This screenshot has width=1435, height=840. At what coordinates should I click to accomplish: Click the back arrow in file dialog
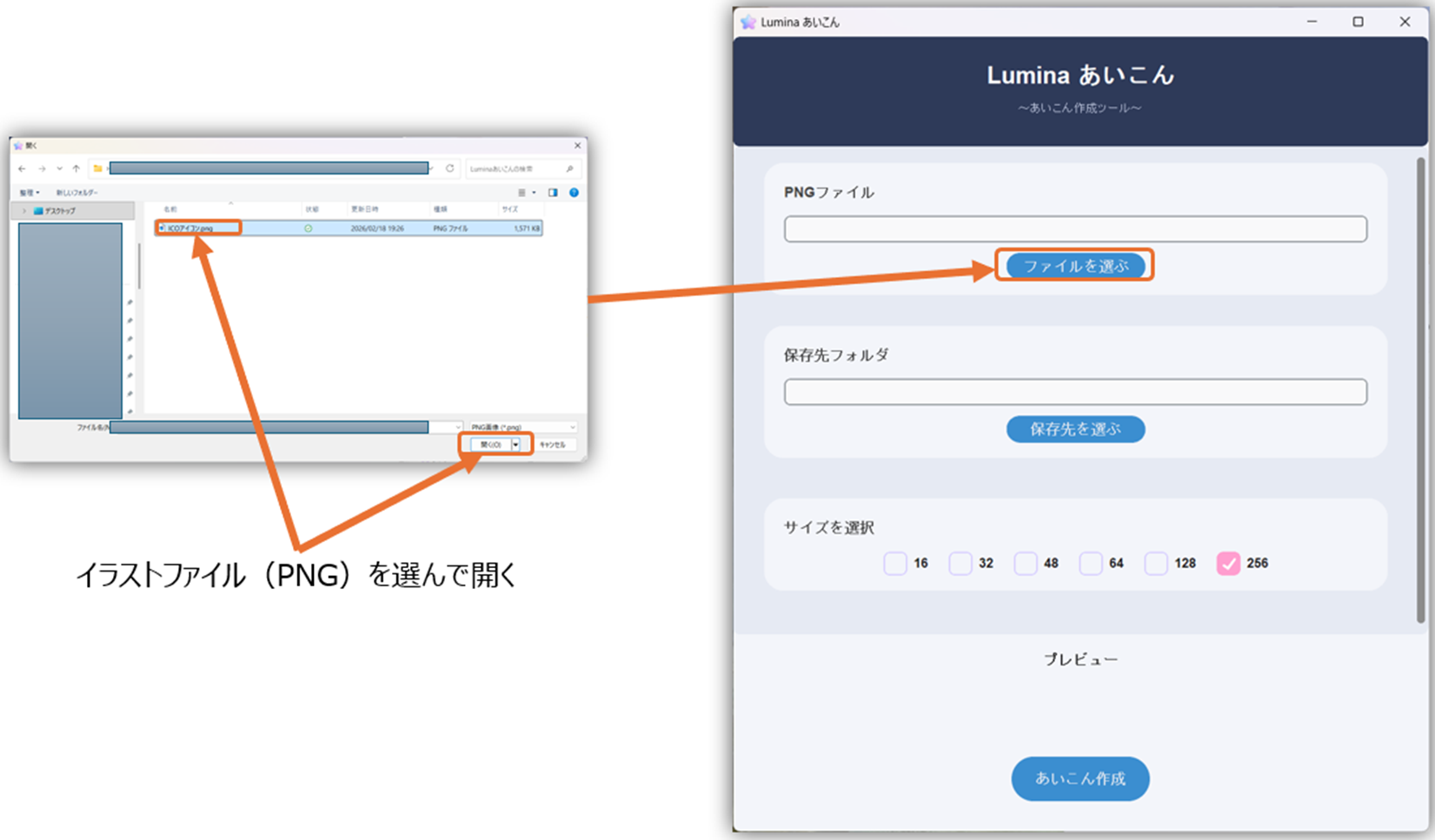click(22, 169)
